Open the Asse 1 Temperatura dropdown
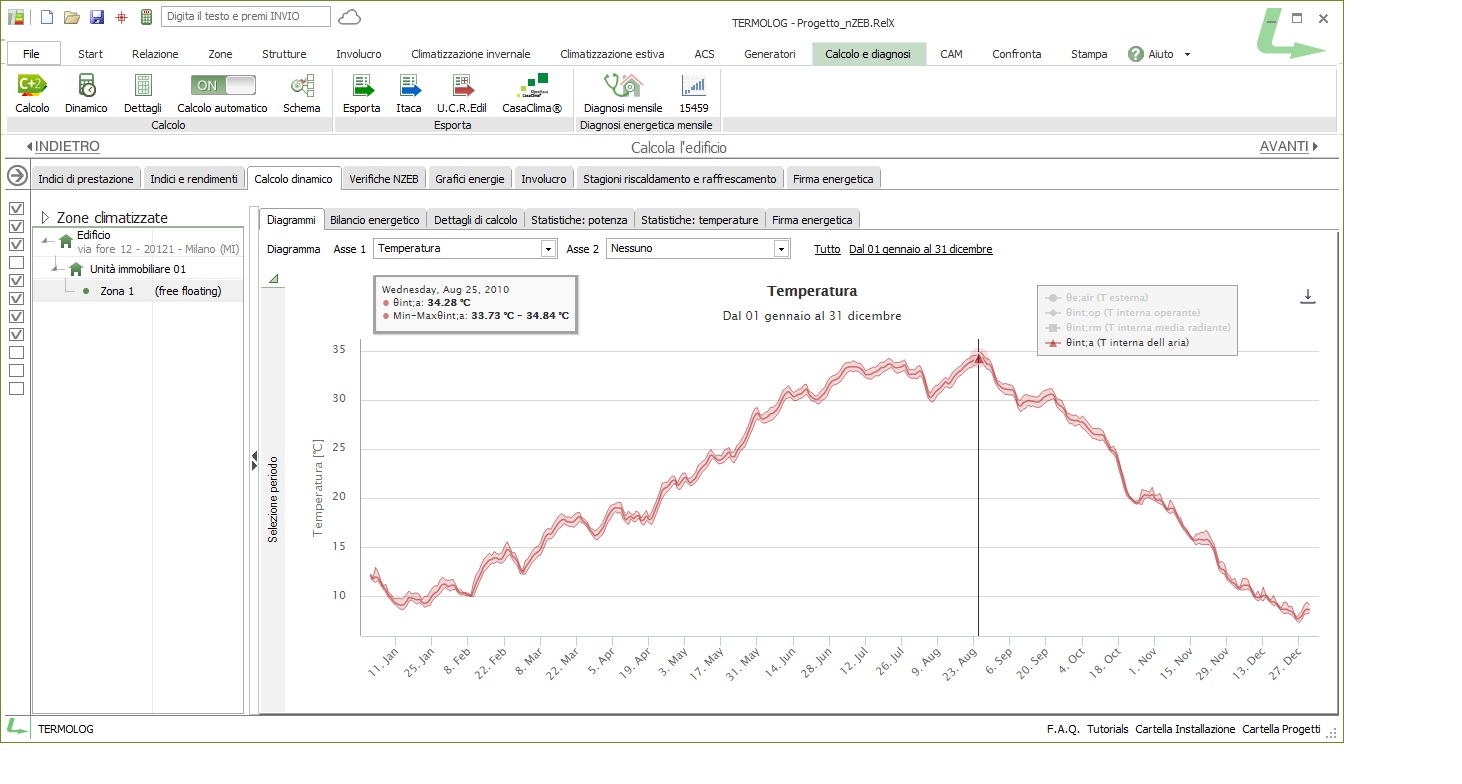Image resolution: width=1462 pixels, height=784 pixels. [x=547, y=249]
